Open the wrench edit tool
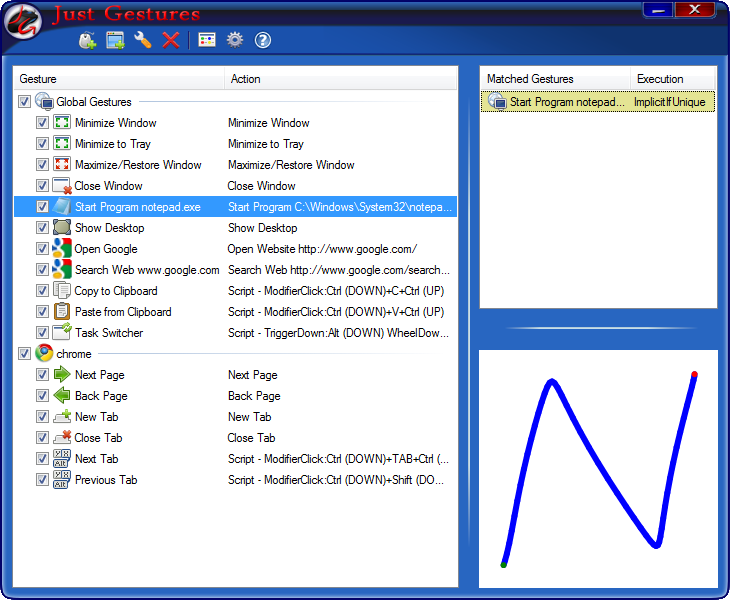730x600 pixels. (x=143, y=40)
